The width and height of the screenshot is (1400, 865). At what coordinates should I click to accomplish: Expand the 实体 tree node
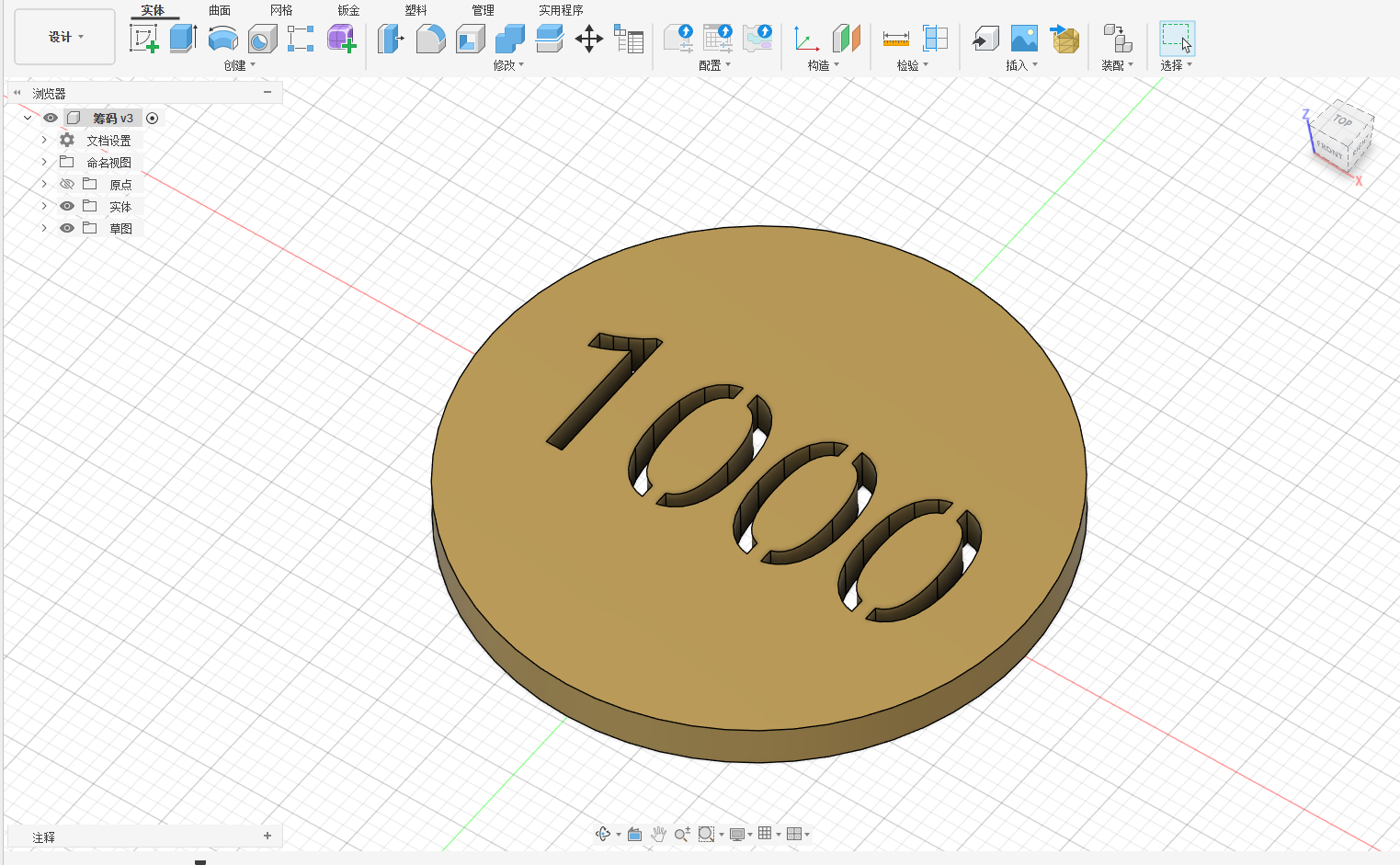coord(43,206)
